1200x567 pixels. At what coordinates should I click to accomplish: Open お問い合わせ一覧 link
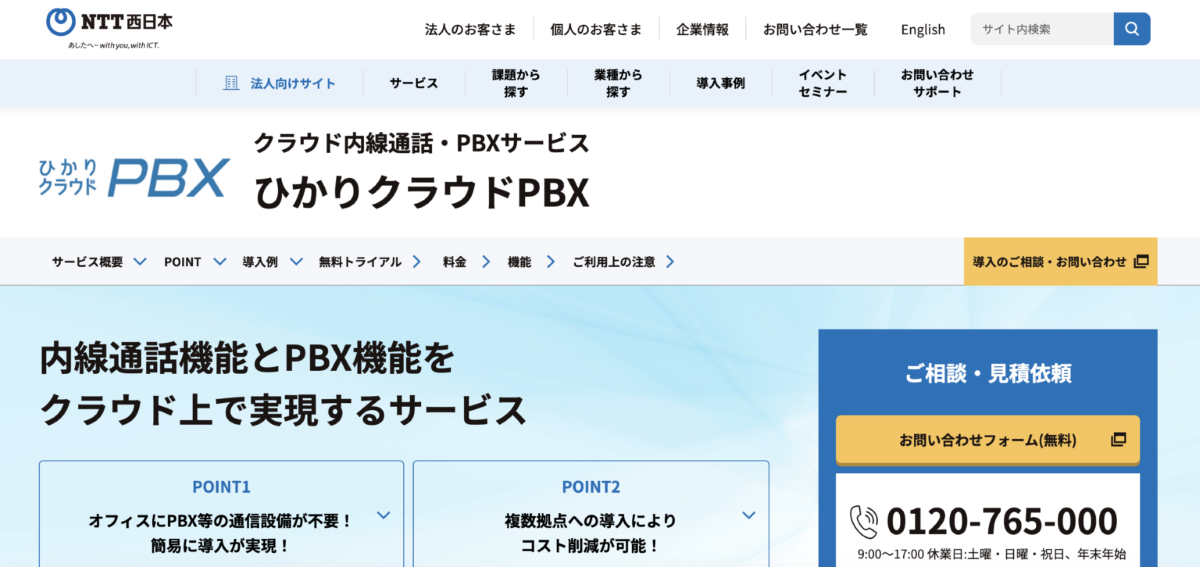click(815, 29)
